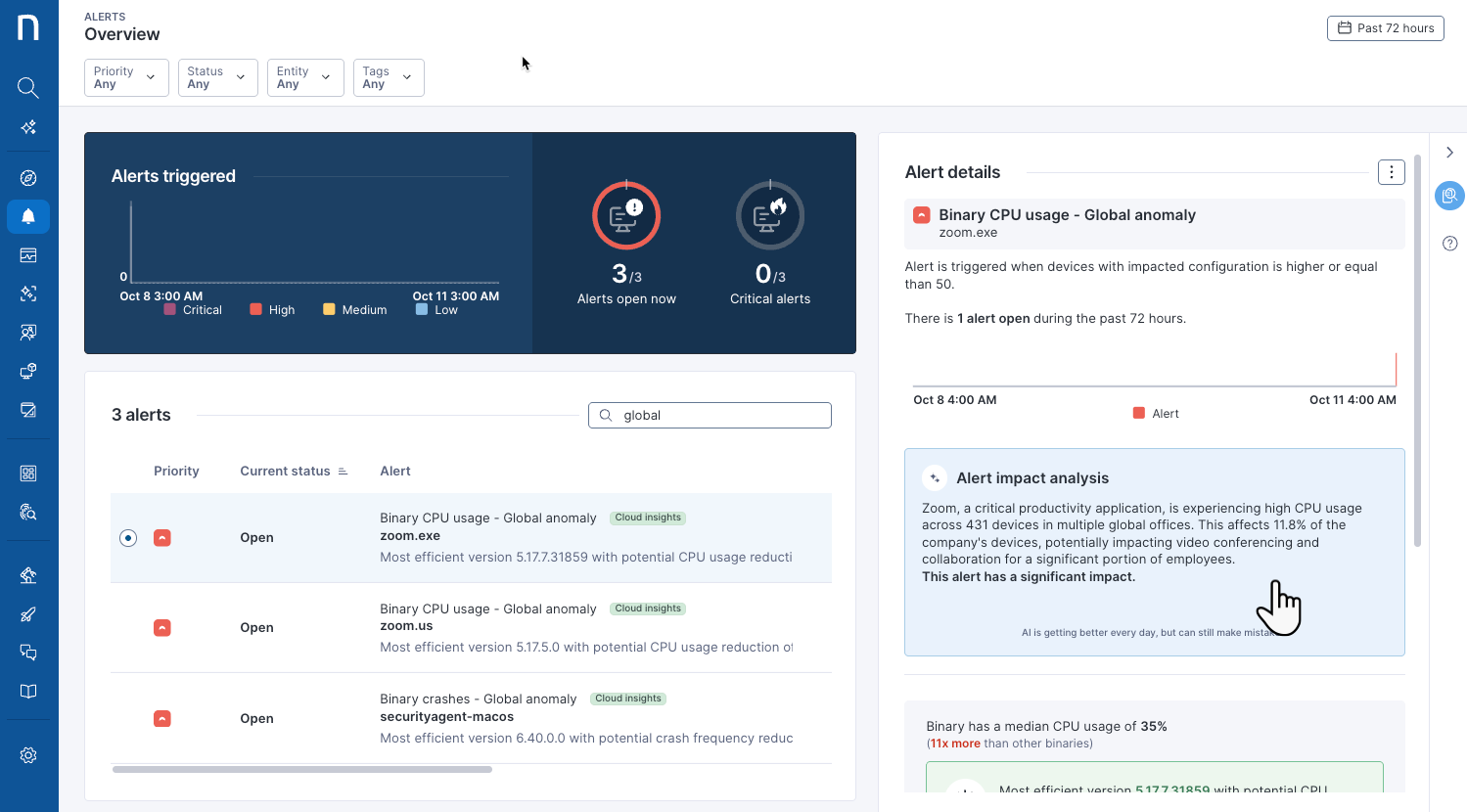Toggle the Medium legend in Alerts triggered chart
The image size is (1467, 812).
354,310
